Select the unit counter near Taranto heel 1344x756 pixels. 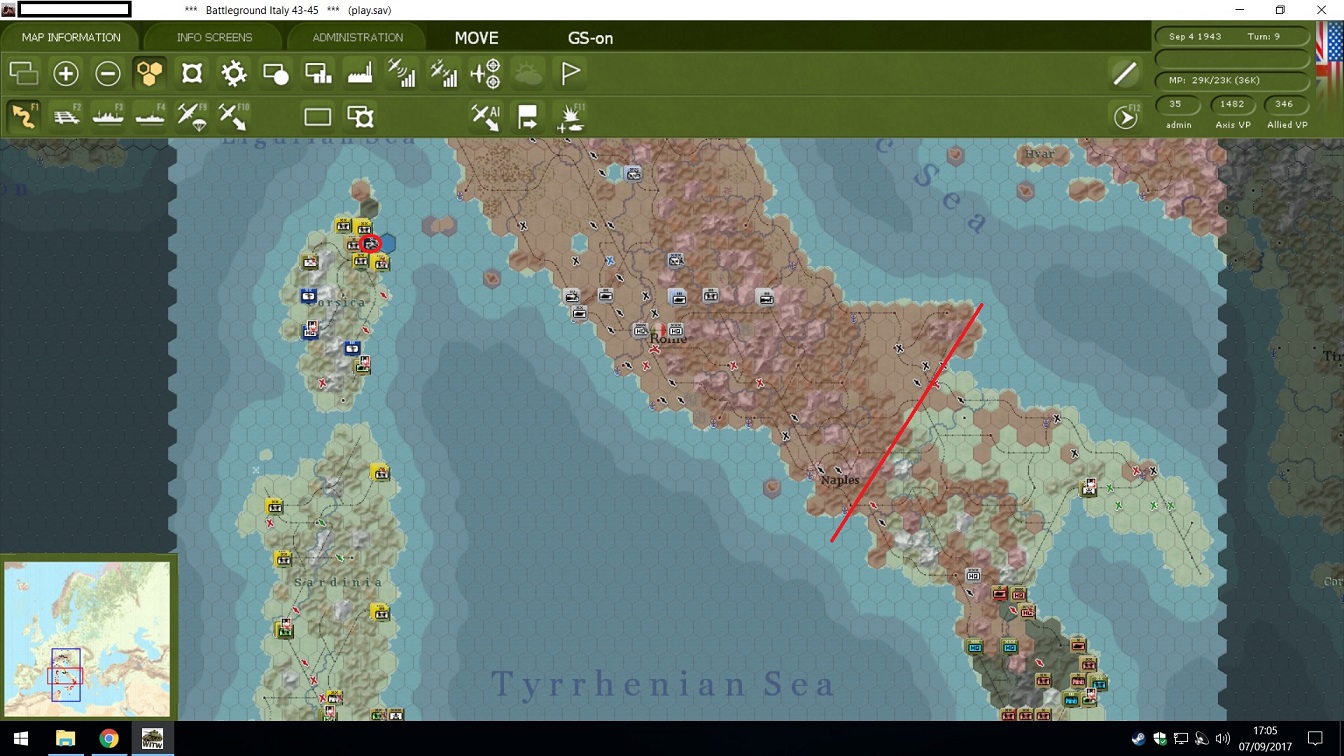(1090, 488)
